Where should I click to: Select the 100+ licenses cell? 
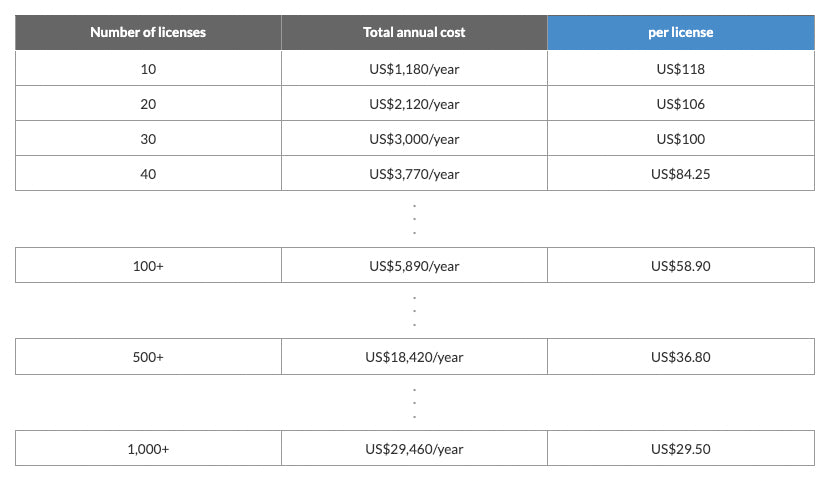(148, 266)
